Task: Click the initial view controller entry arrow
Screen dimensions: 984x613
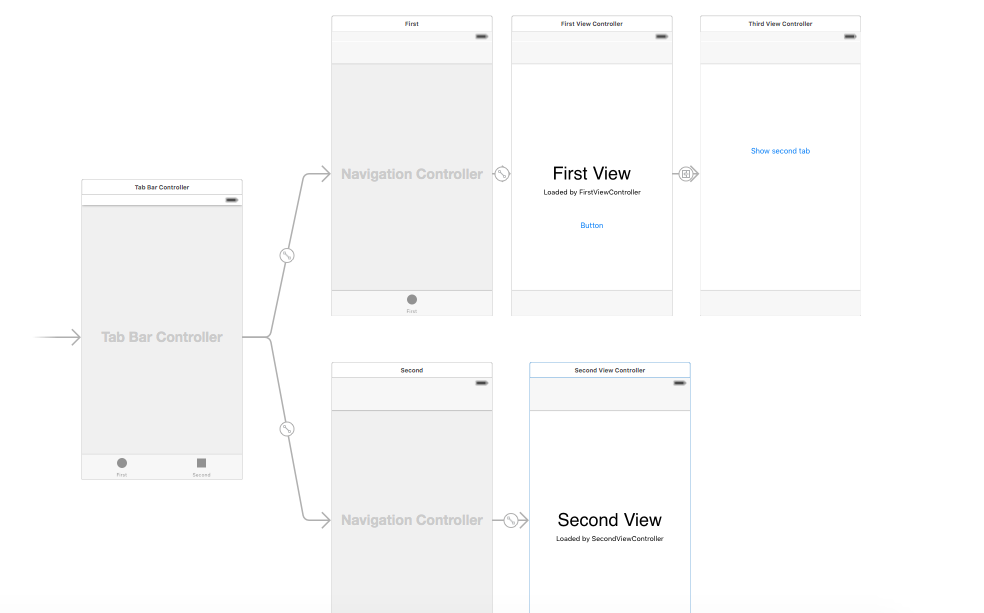Action: click(58, 337)
